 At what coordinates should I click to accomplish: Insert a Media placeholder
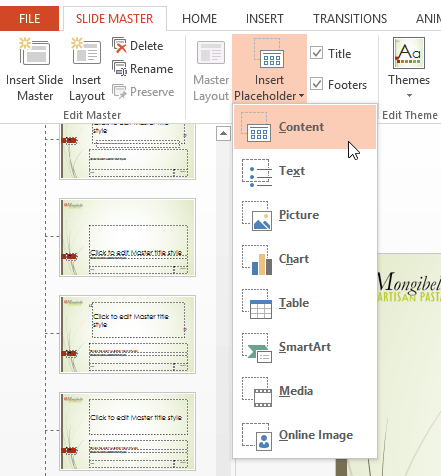point(305,391)
